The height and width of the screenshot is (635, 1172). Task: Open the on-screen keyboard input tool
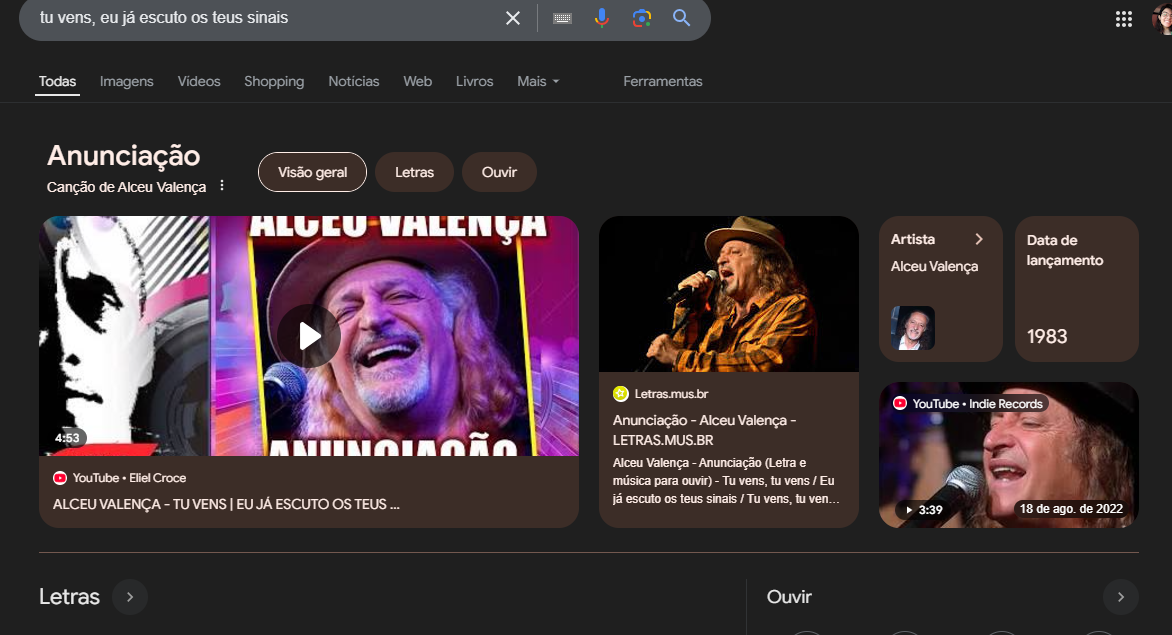pos(562,18)
